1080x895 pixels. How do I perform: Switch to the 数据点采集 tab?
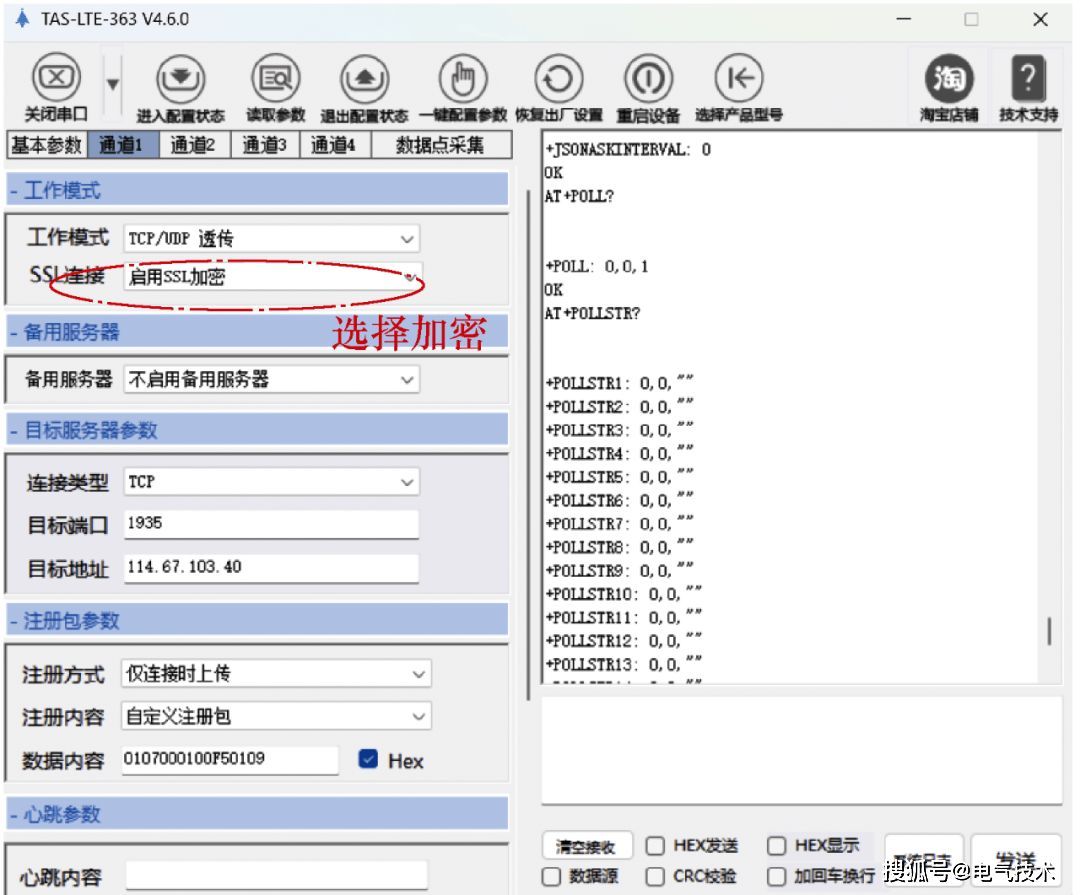pyautogui.click(x=439, y=146)
